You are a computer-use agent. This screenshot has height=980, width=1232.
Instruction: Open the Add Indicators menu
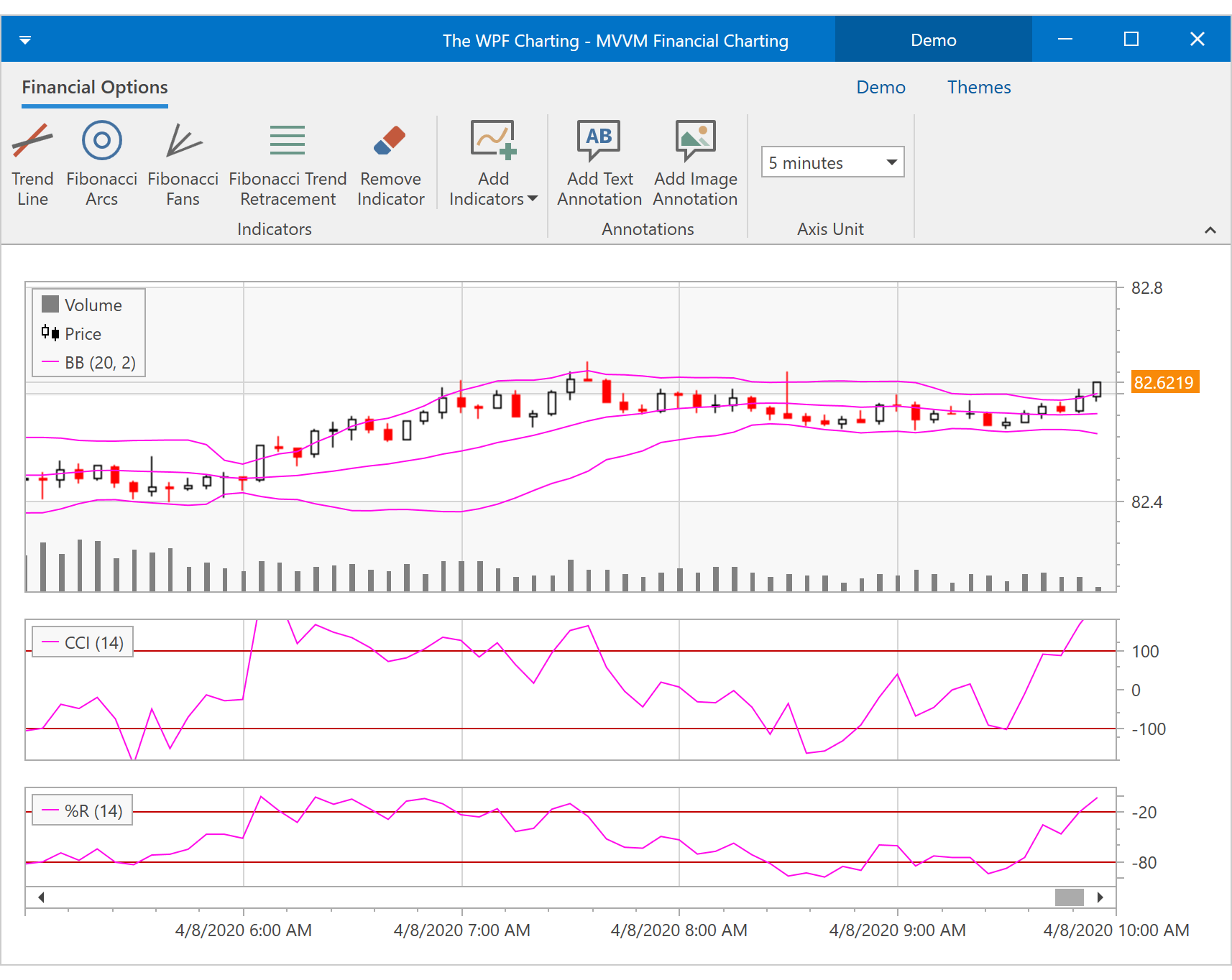493,164
